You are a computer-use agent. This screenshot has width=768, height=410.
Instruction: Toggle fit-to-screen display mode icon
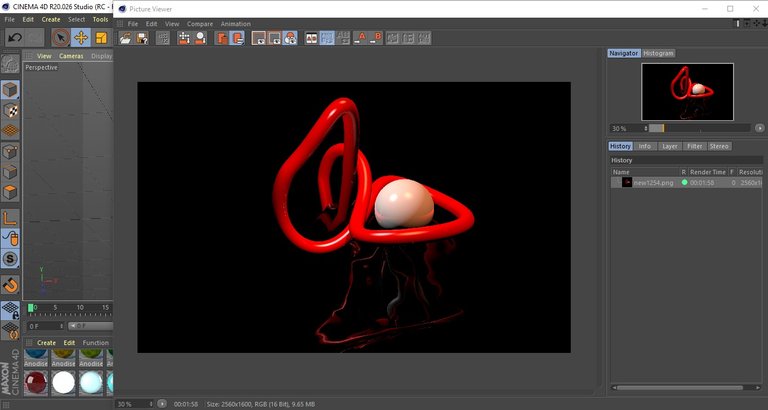click(258, 38)
